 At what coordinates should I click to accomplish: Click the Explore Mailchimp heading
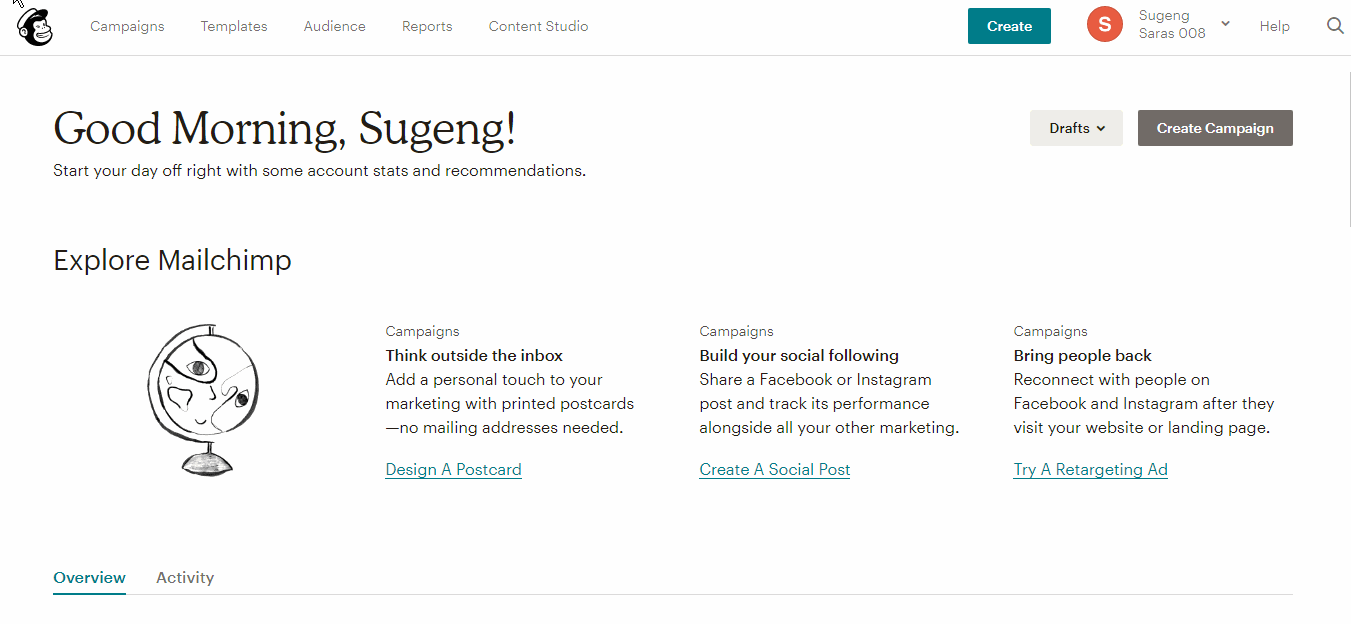(172, 261)
